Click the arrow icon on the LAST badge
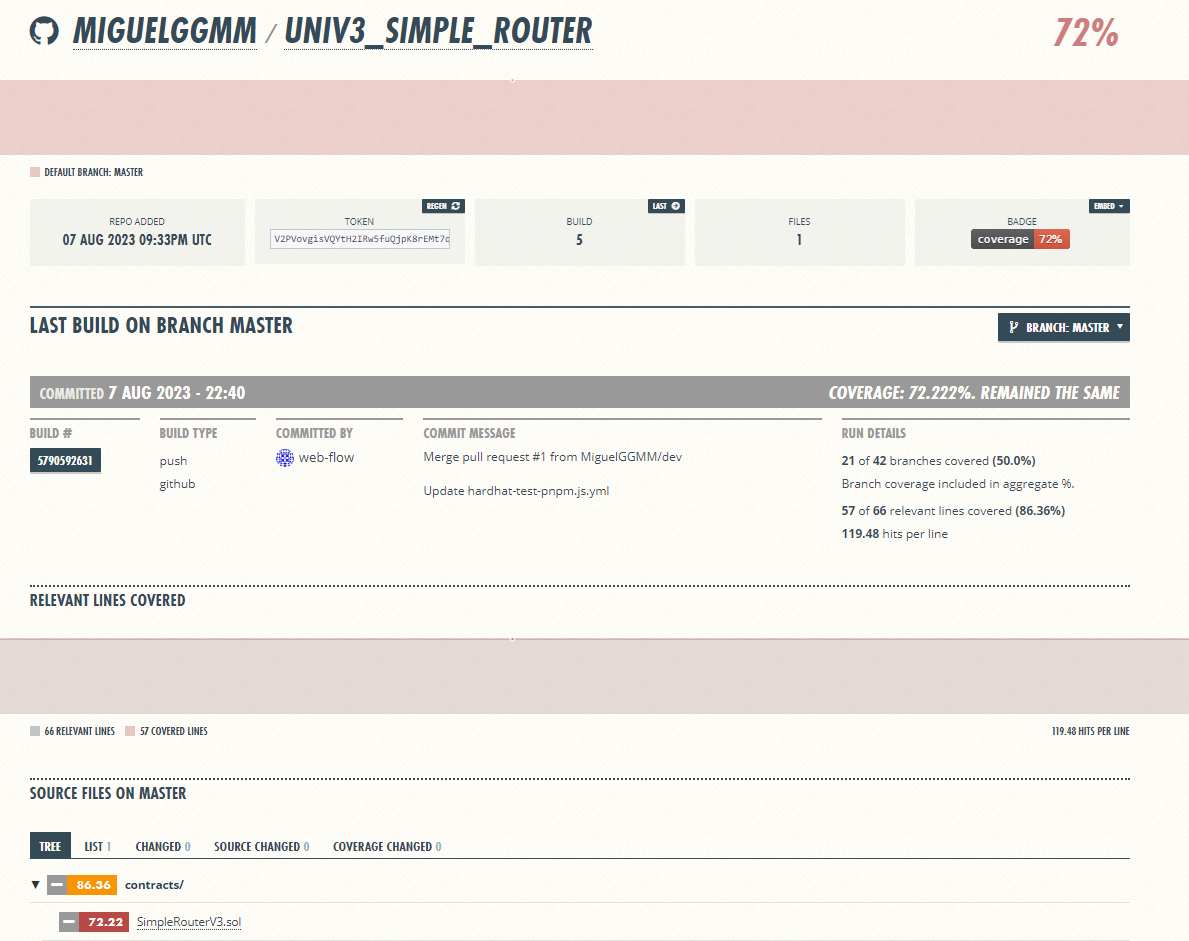Screen dimensions: 1189x941 (675, 206)
